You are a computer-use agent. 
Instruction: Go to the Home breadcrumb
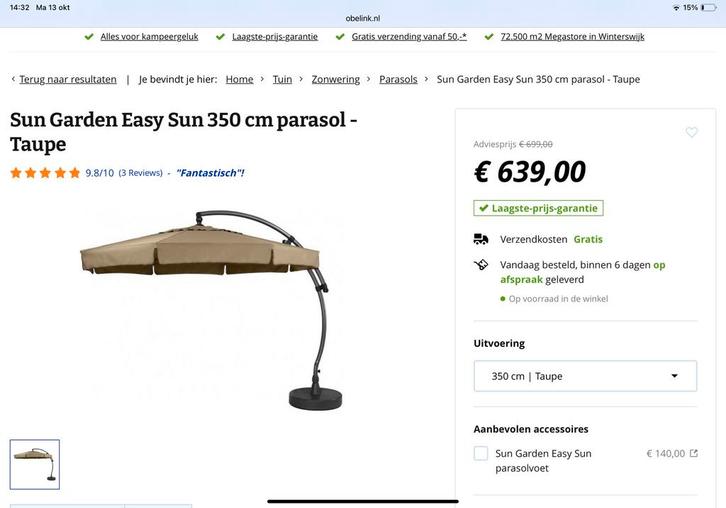[x=239, y=79]
